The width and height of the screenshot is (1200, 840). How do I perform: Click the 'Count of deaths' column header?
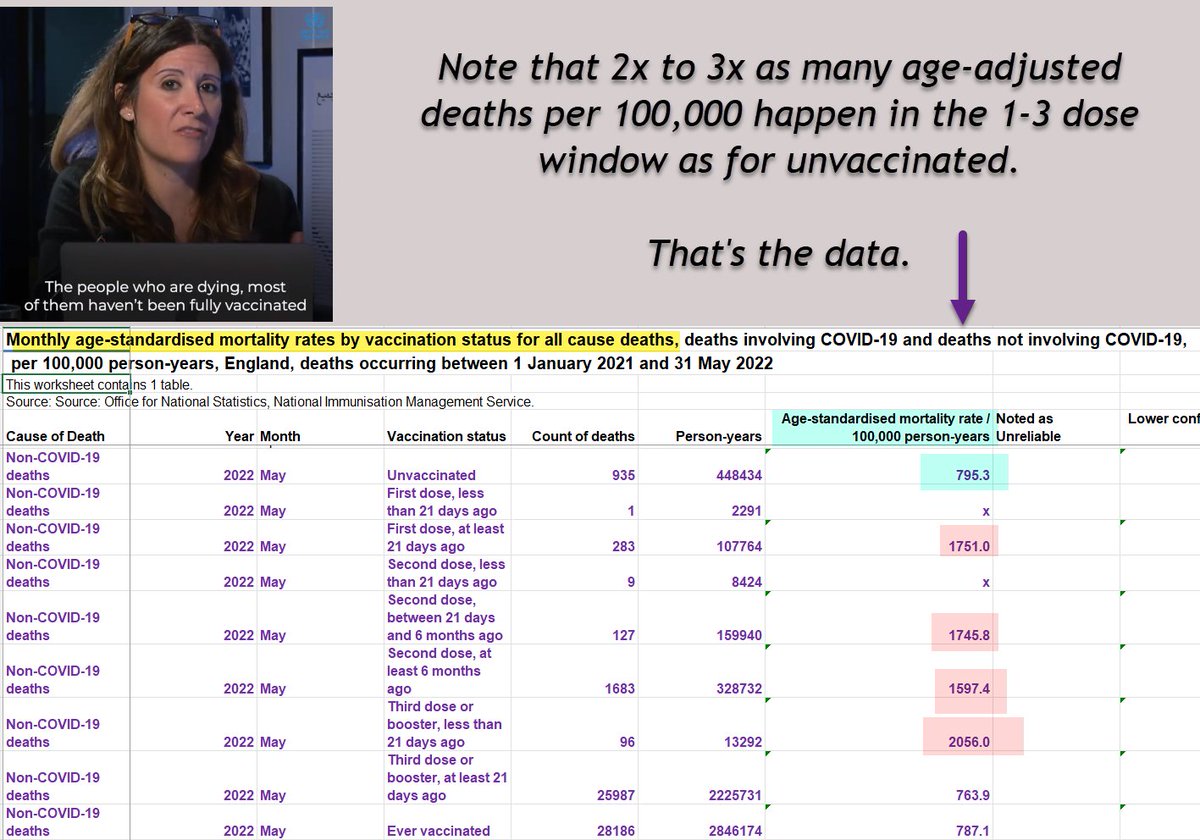point(584,436)
